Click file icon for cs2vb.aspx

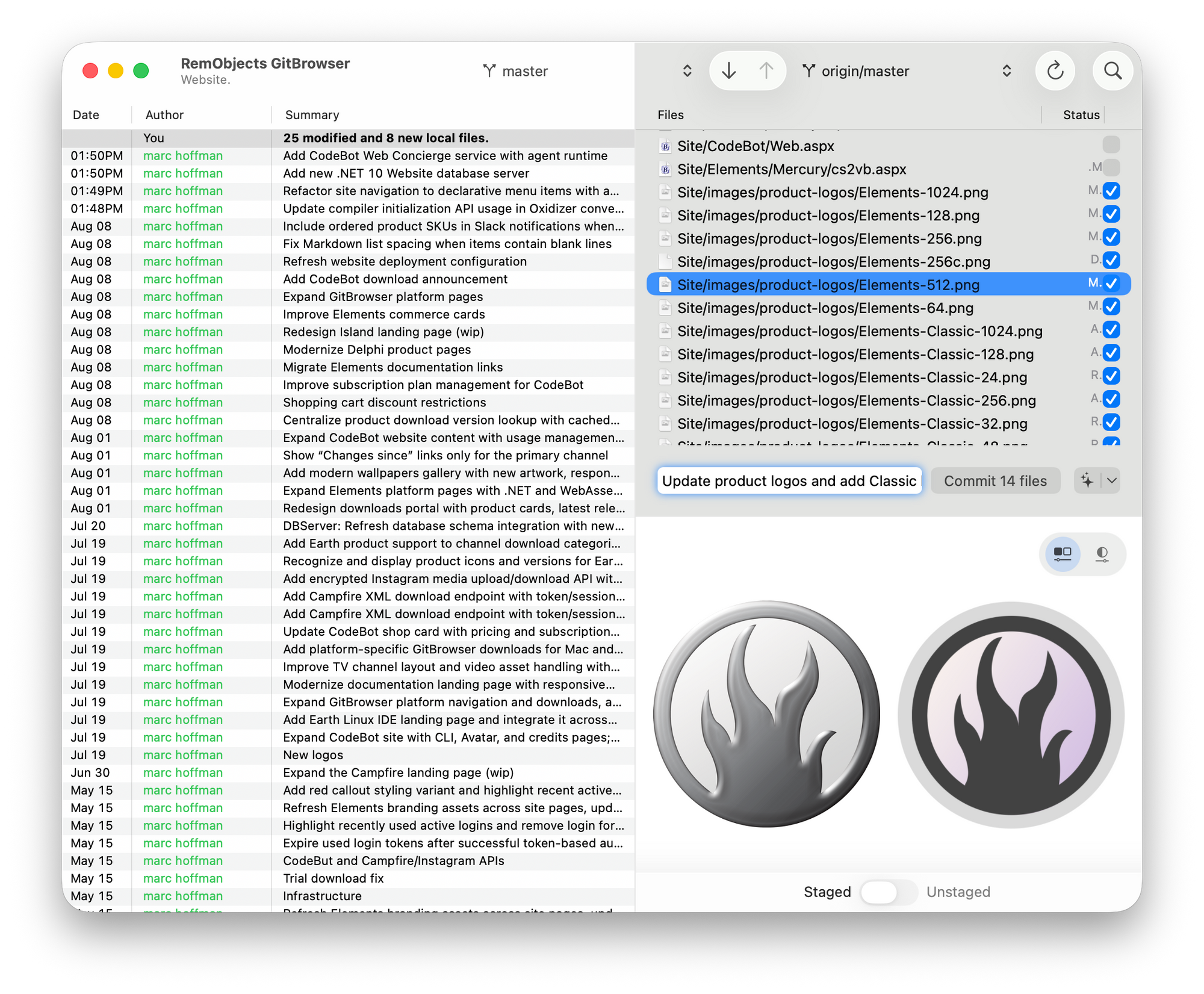(x=665, y=170)
